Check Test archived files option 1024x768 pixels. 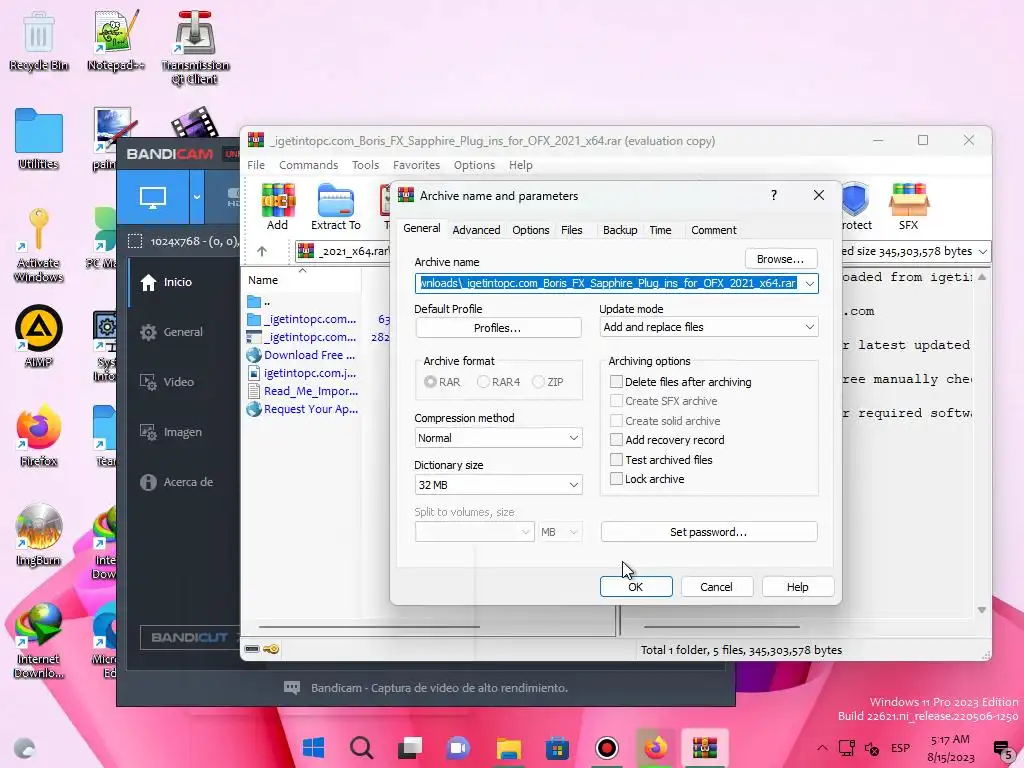[616, 459]
